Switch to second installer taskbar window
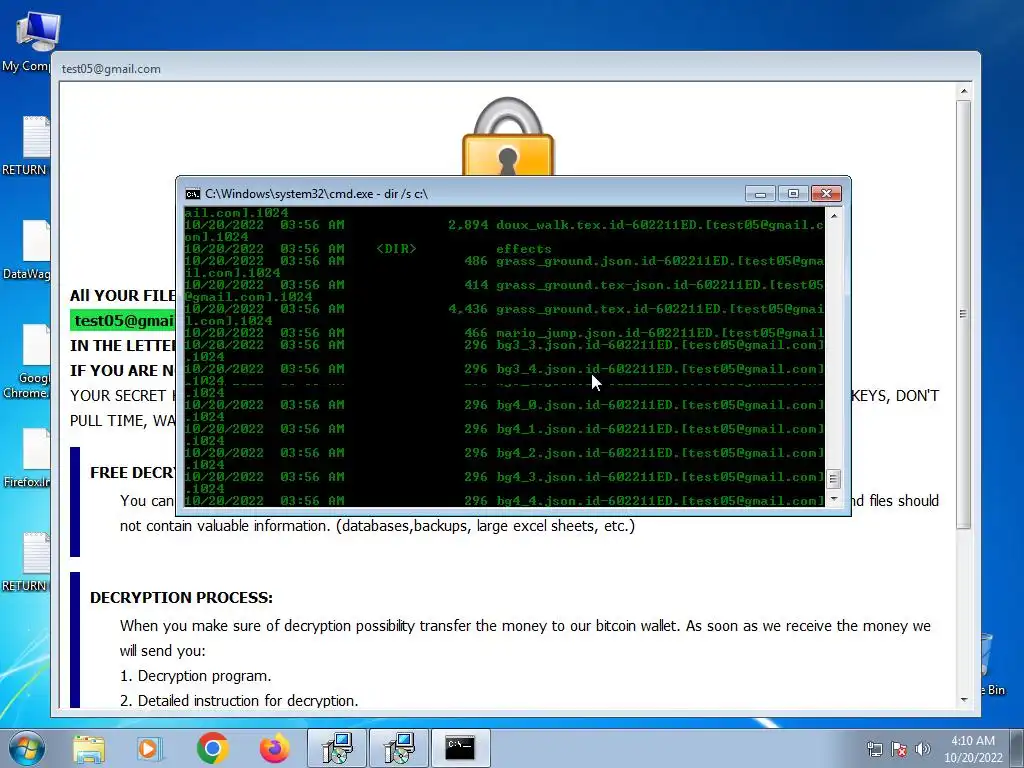Viewport: 1024px width, 768px height. tap(399, 748)
